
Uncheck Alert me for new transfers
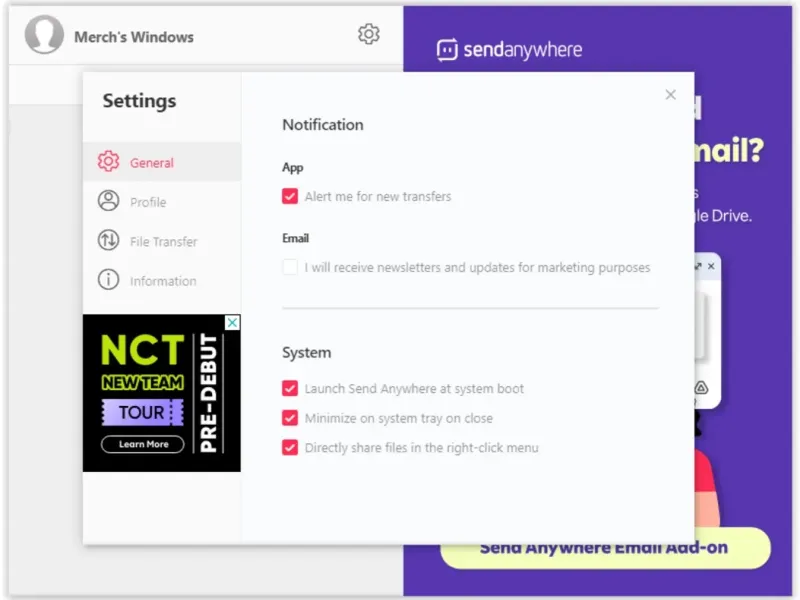[x=290, y=196]
